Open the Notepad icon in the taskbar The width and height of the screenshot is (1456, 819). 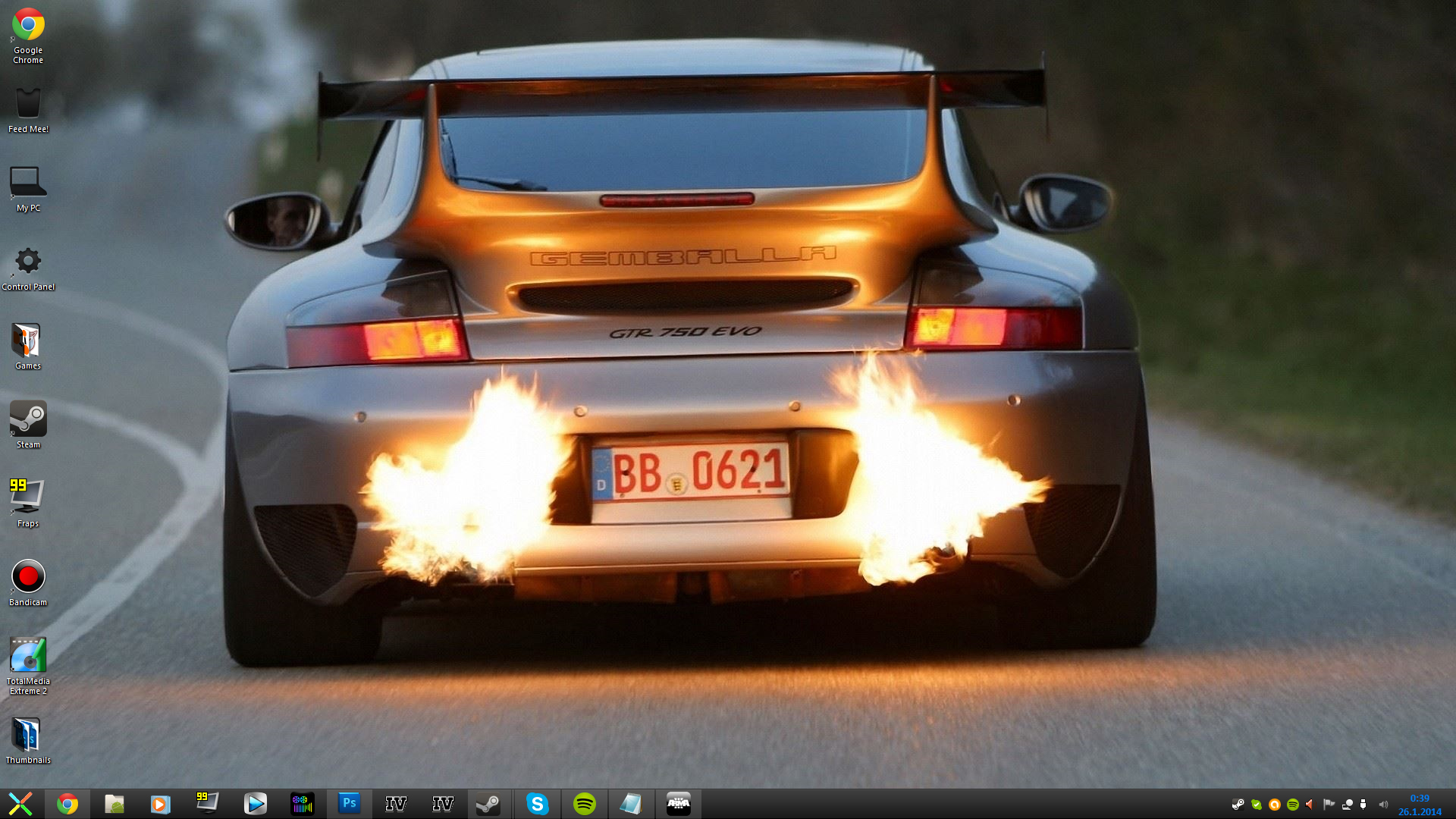point(631,804)
